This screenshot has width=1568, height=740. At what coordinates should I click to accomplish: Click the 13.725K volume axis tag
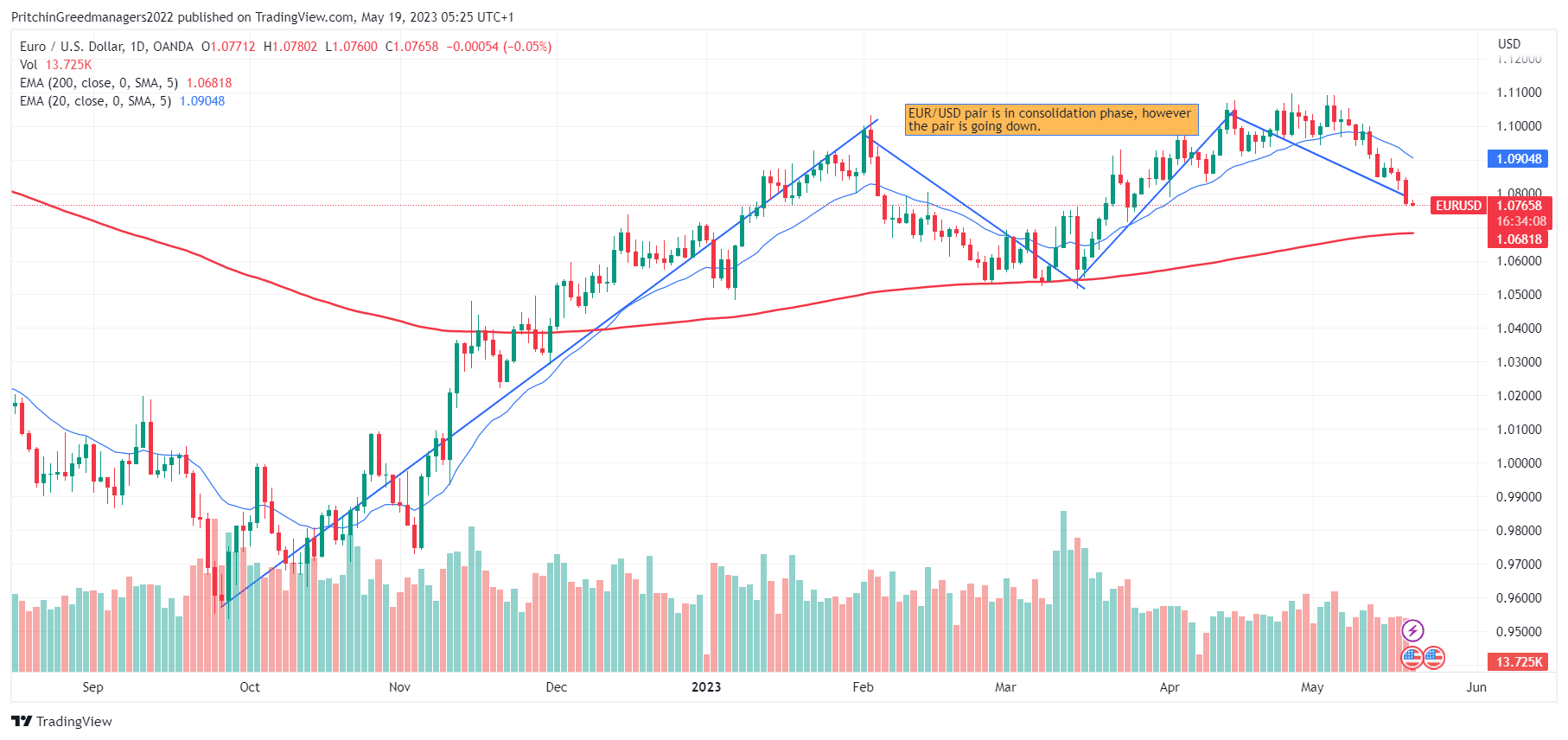tap(1518, 662)
